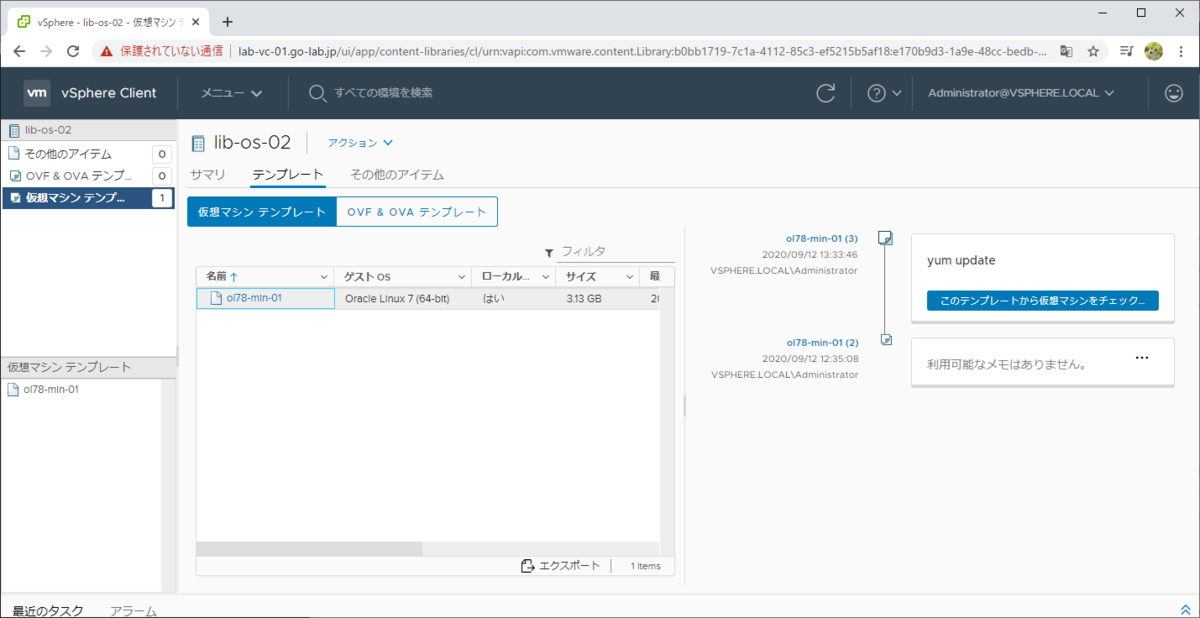Click the export icon below the table
The height and width of the screenshot is (618, 1200).
point(528,566)
